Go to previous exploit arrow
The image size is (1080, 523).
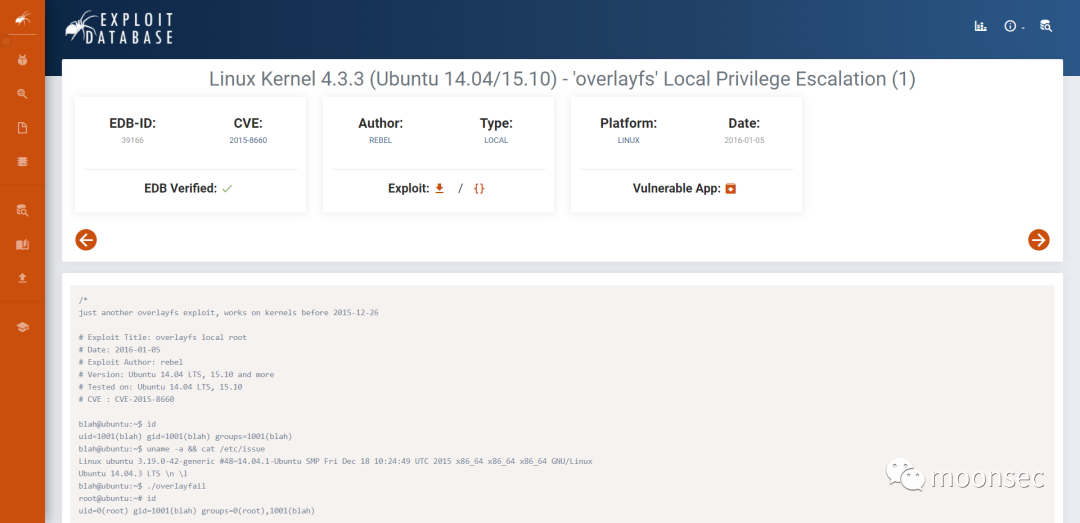tap(86, 240)
